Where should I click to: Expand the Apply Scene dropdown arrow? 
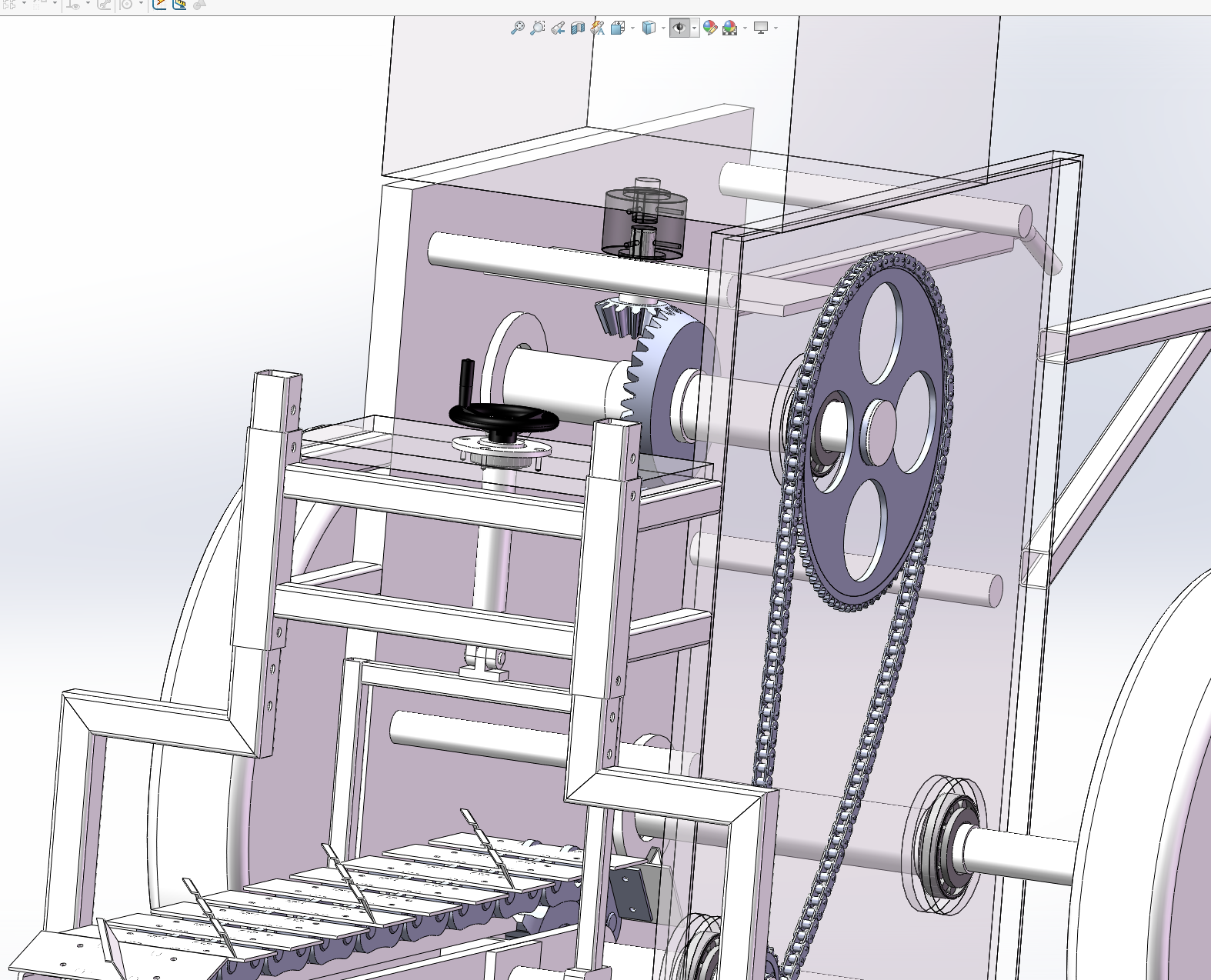pos(745,28)
